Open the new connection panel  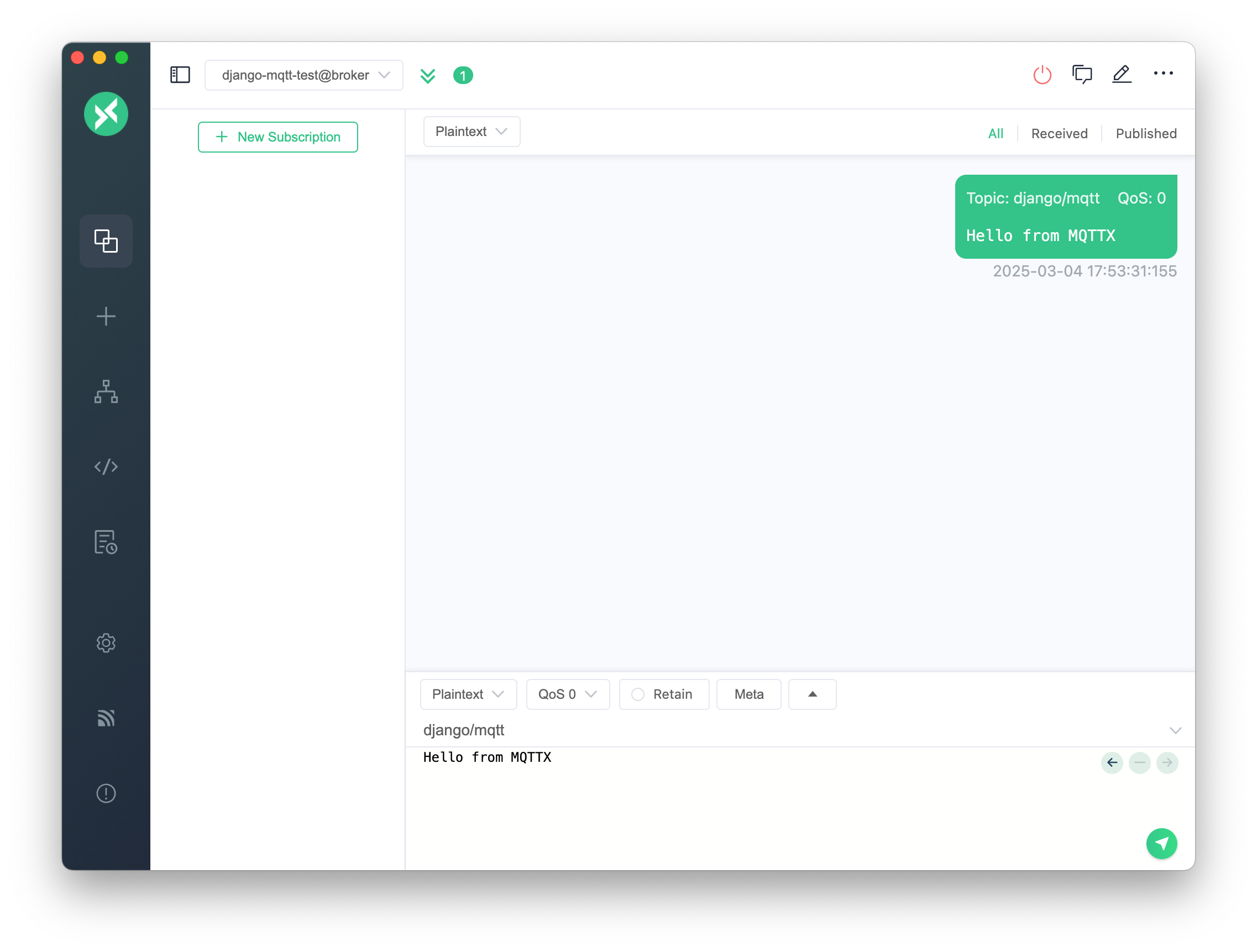click(x=105, y=316)
